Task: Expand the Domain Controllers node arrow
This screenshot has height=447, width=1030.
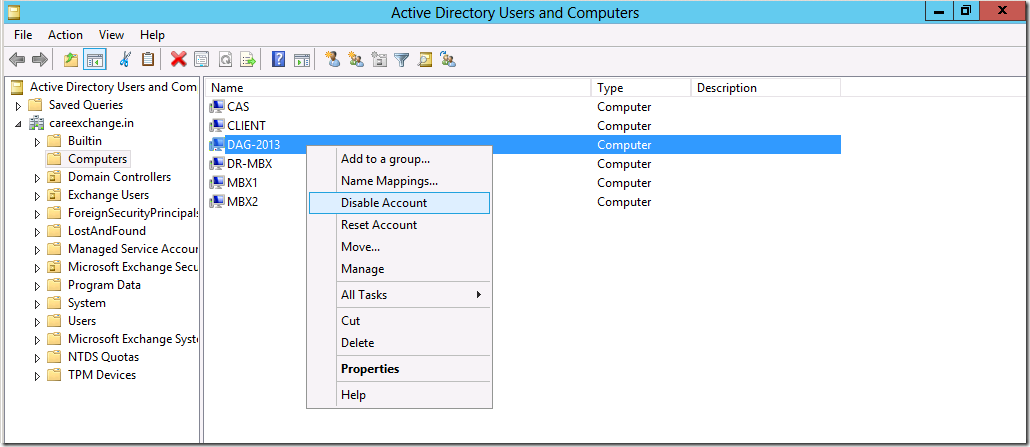Action: tap(37, 177)
